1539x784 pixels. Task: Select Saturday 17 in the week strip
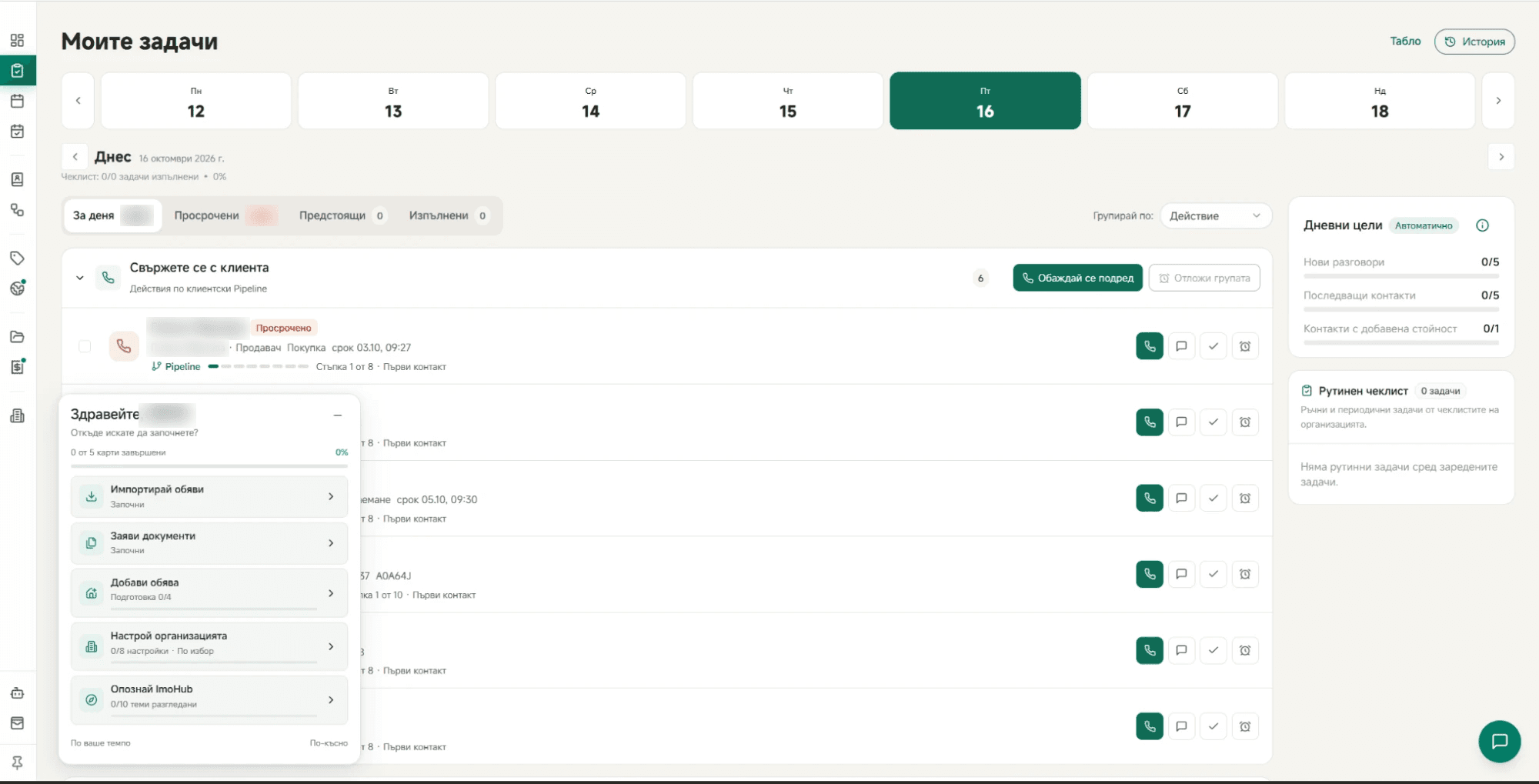tap(1182, 101)
